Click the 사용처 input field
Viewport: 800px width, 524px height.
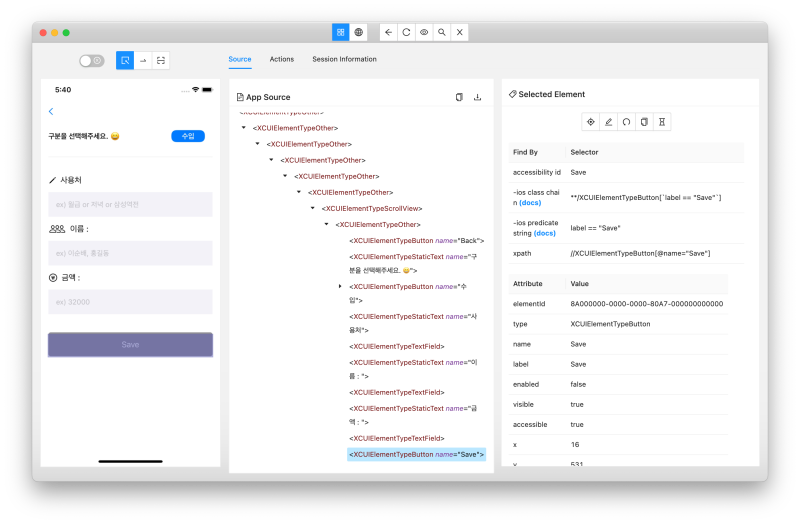[131, 205]
